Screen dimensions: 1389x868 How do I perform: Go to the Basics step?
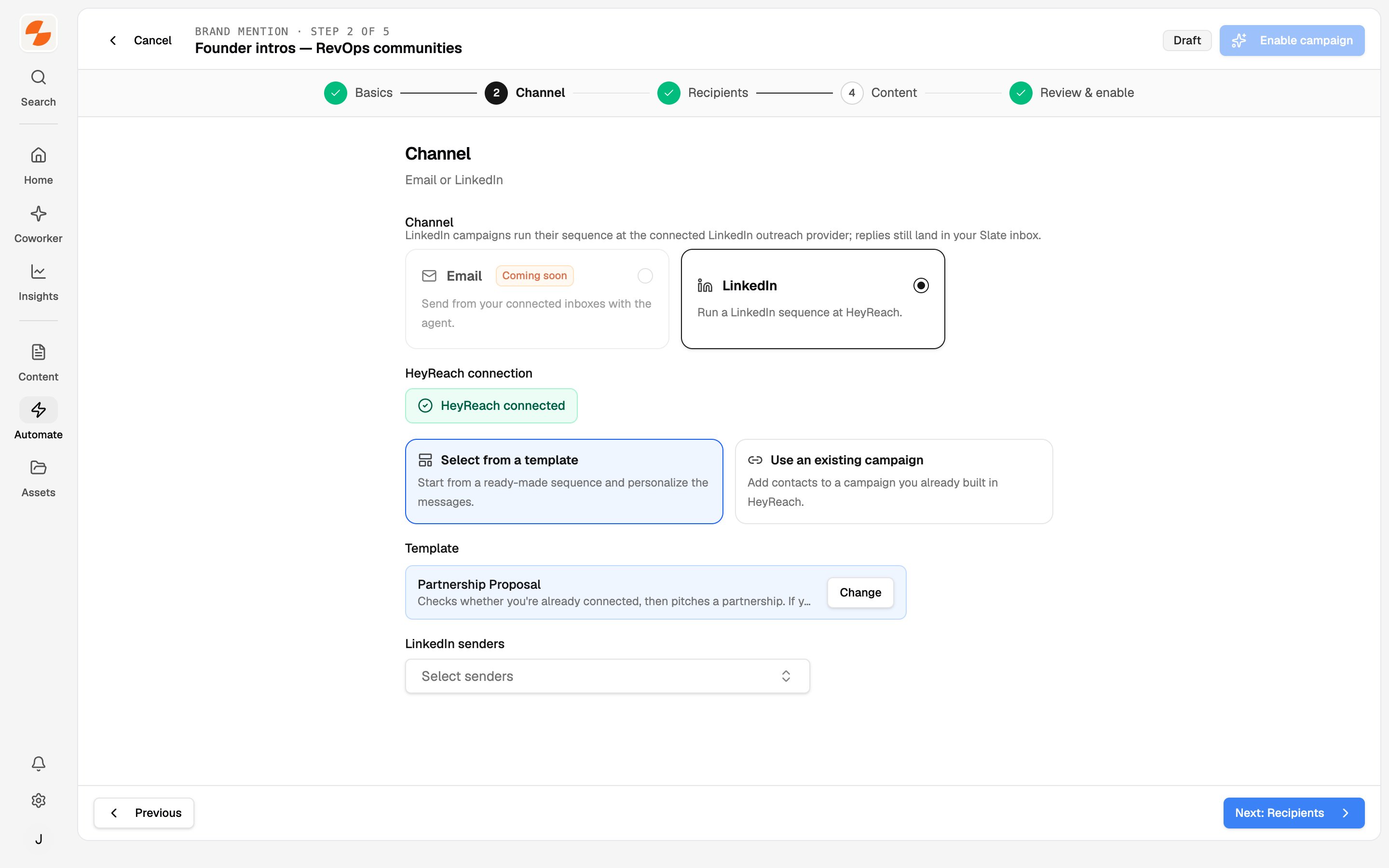358,93
